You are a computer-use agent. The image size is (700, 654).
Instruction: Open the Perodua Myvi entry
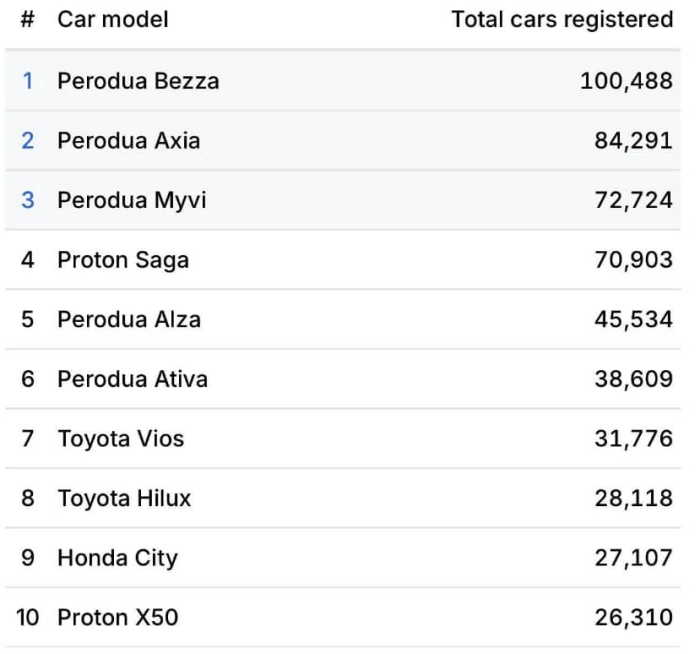click(131, 200)
